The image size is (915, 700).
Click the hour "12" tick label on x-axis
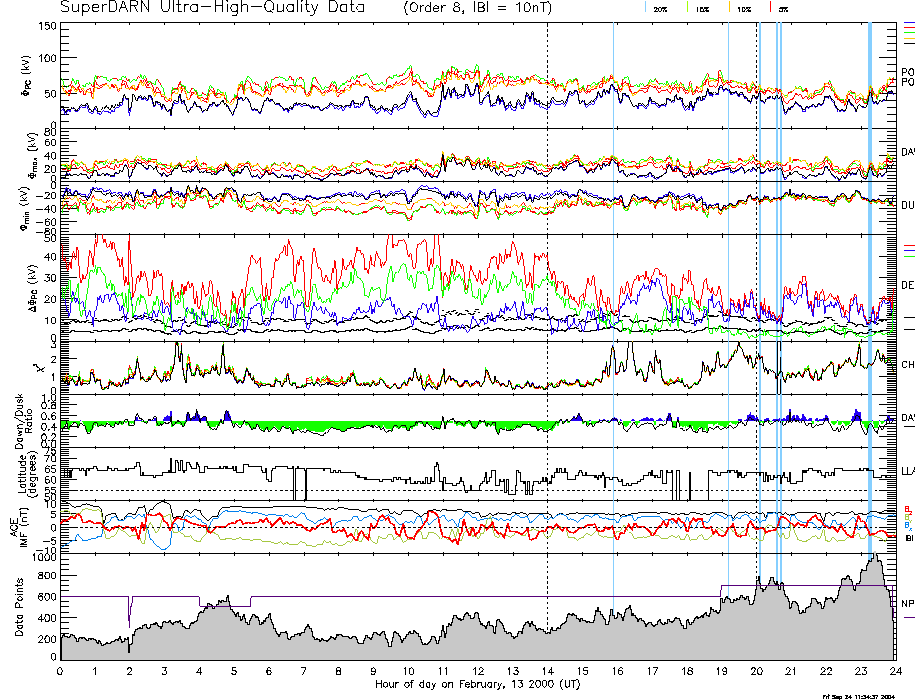pyautogui.click(x=478, y=671)
